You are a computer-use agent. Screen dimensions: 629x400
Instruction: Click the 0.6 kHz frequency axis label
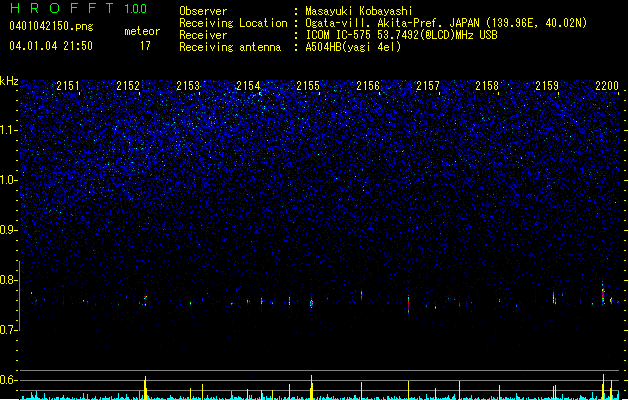pyautogui.click(x=9, y=380)
